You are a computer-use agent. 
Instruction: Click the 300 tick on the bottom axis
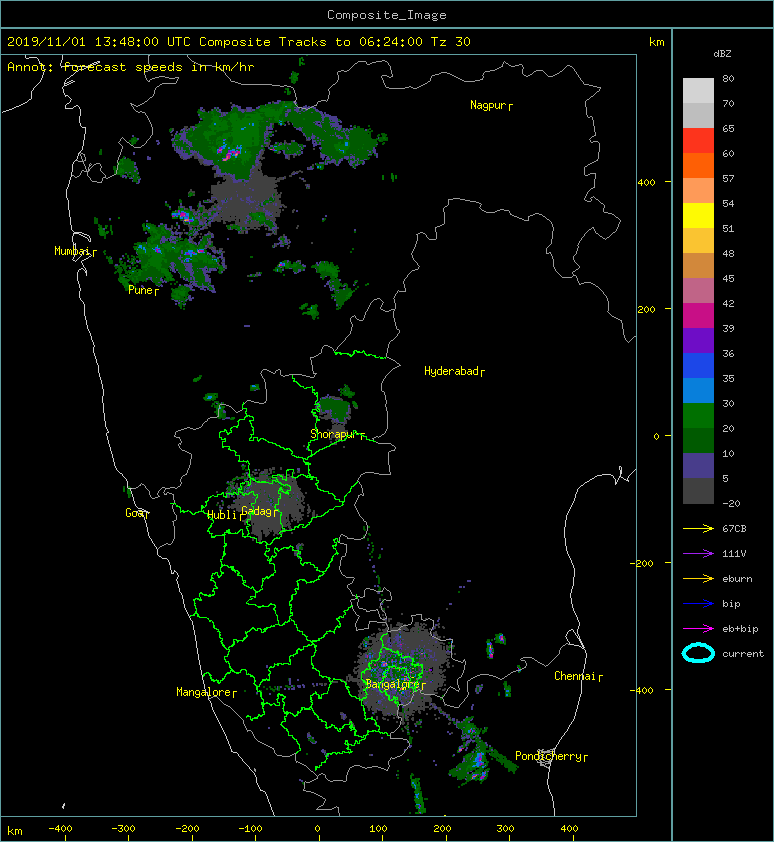pyautogui.click(x=505, y=829)
